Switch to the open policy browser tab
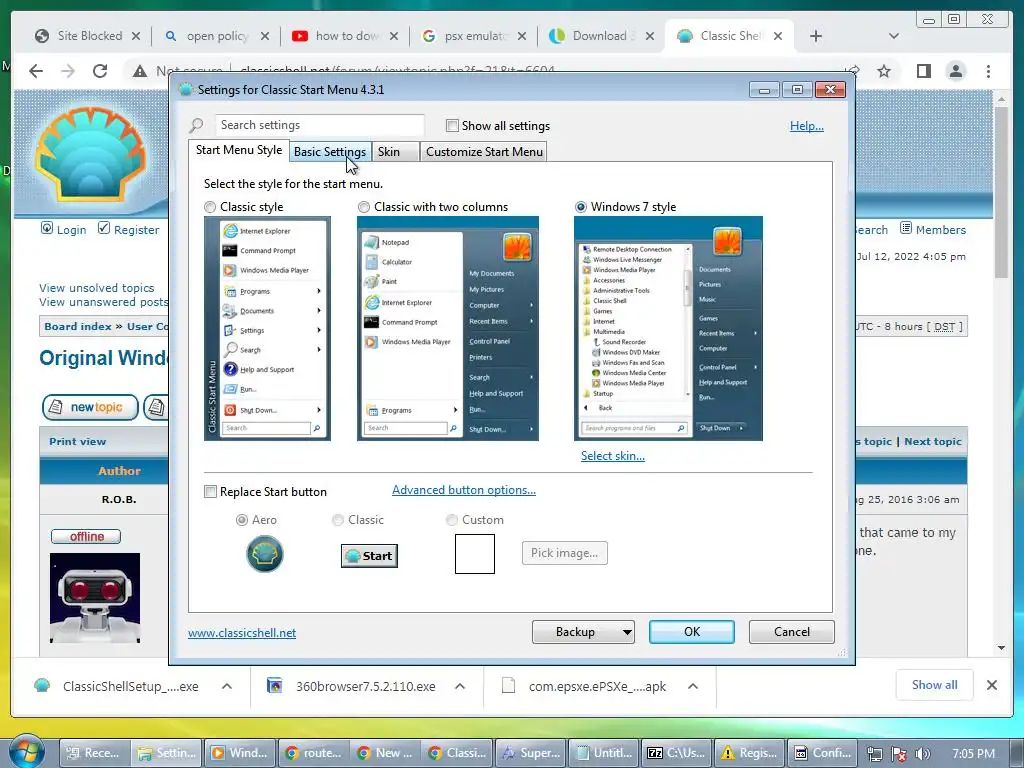Image resolution: width=1024 pixels, height=768 pixels. coord(216,36)
